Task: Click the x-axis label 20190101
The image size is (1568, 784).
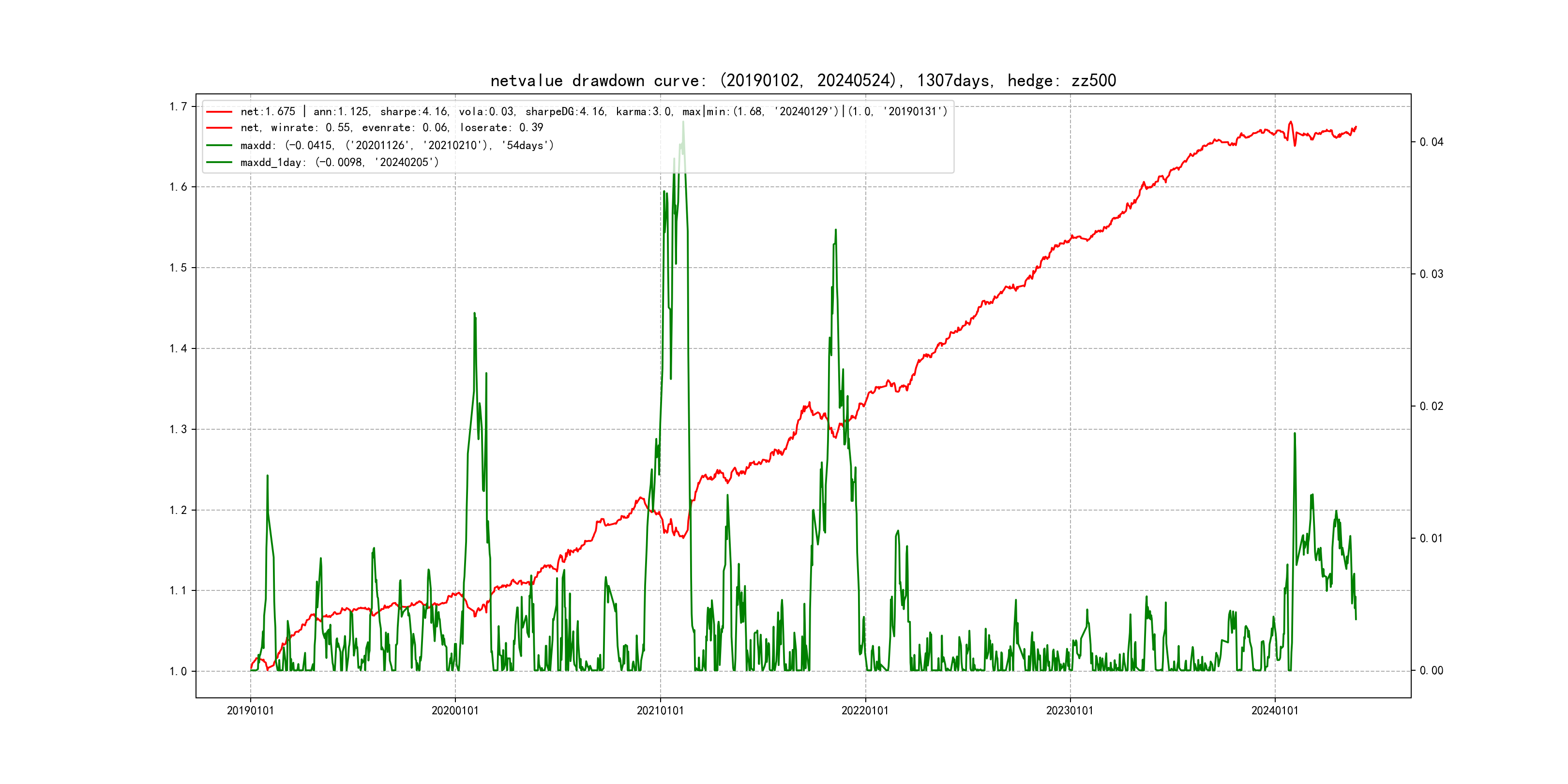Action: (x=250, y=710)
